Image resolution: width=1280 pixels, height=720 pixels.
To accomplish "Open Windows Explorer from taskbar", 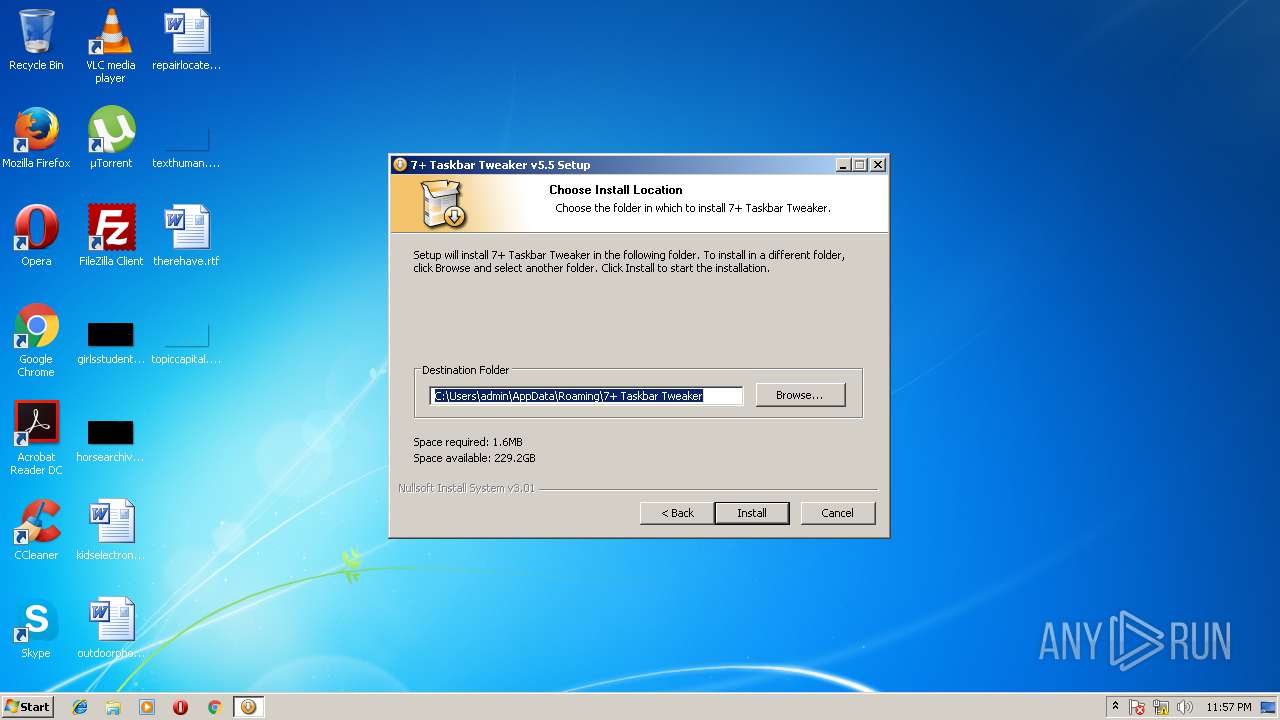I will coord(113,707).
